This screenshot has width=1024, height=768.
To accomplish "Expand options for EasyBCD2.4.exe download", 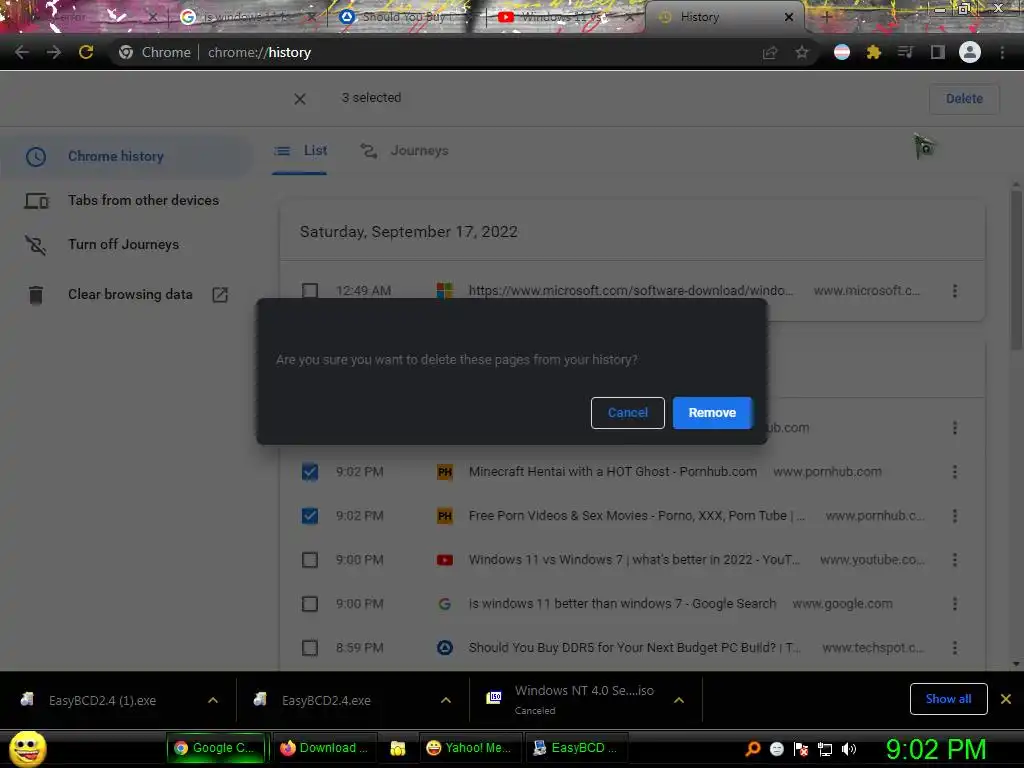I will click(446, 700).
